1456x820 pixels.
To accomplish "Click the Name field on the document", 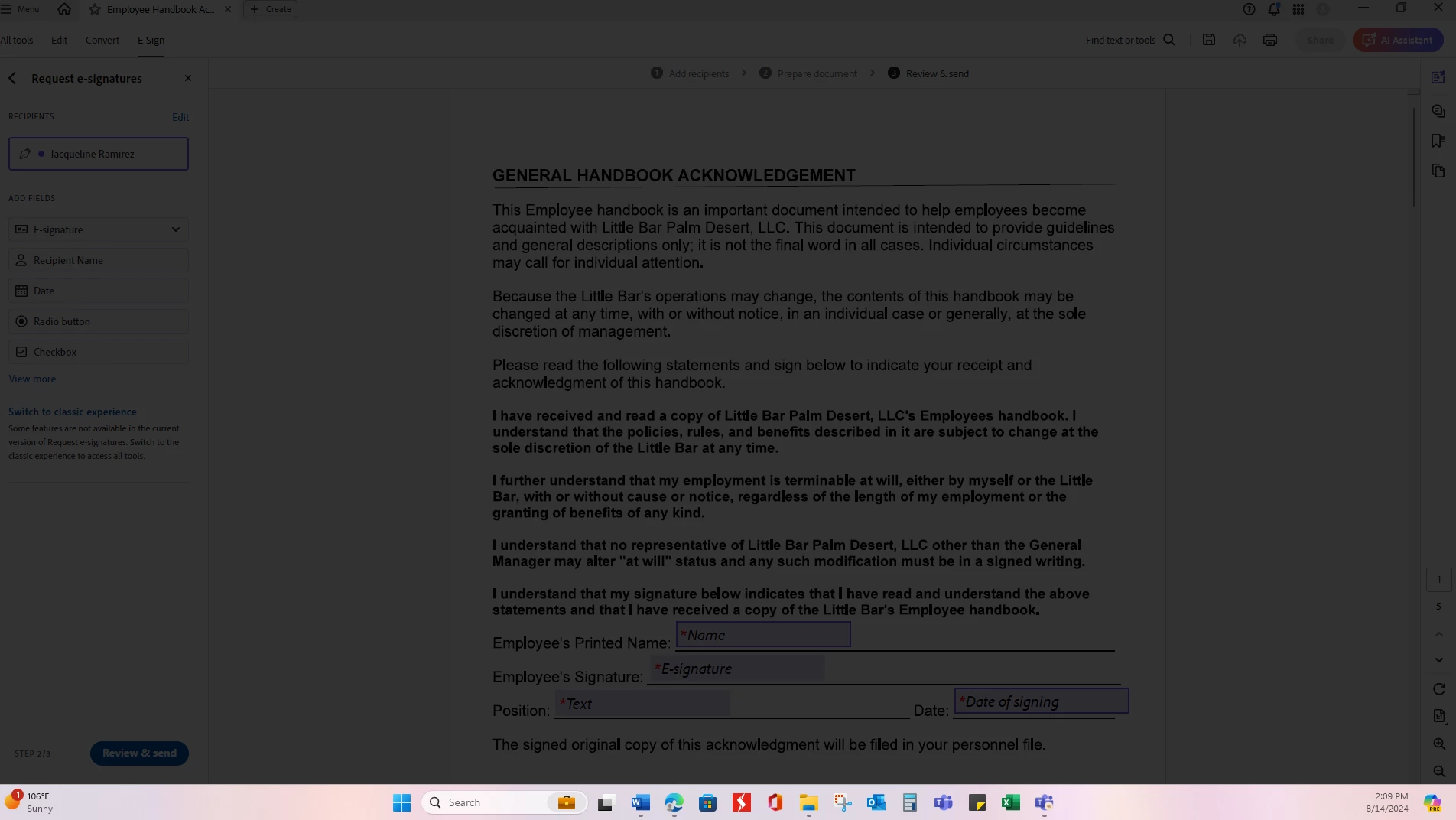I will 763,634.
